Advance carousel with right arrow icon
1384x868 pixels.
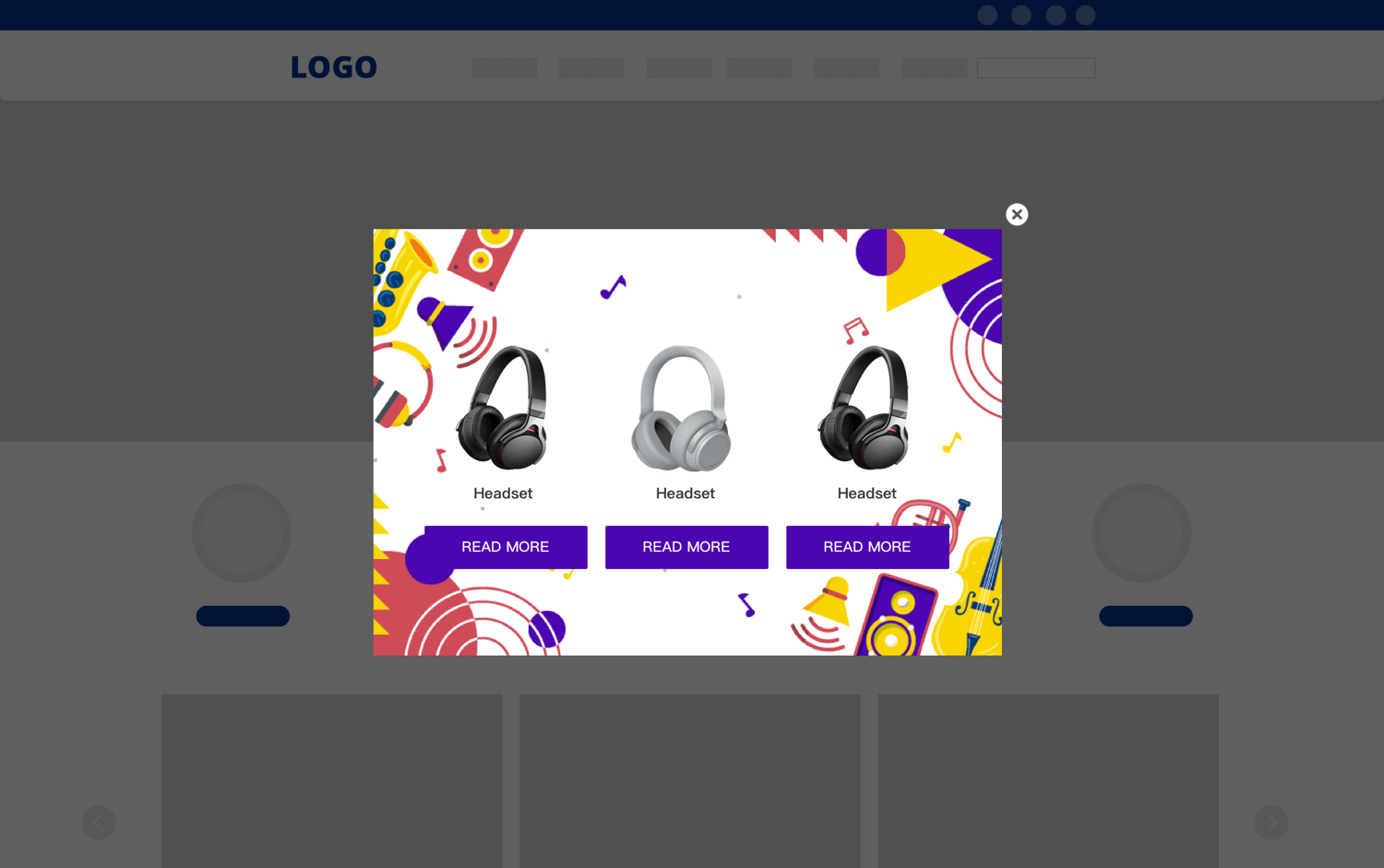1271,822
